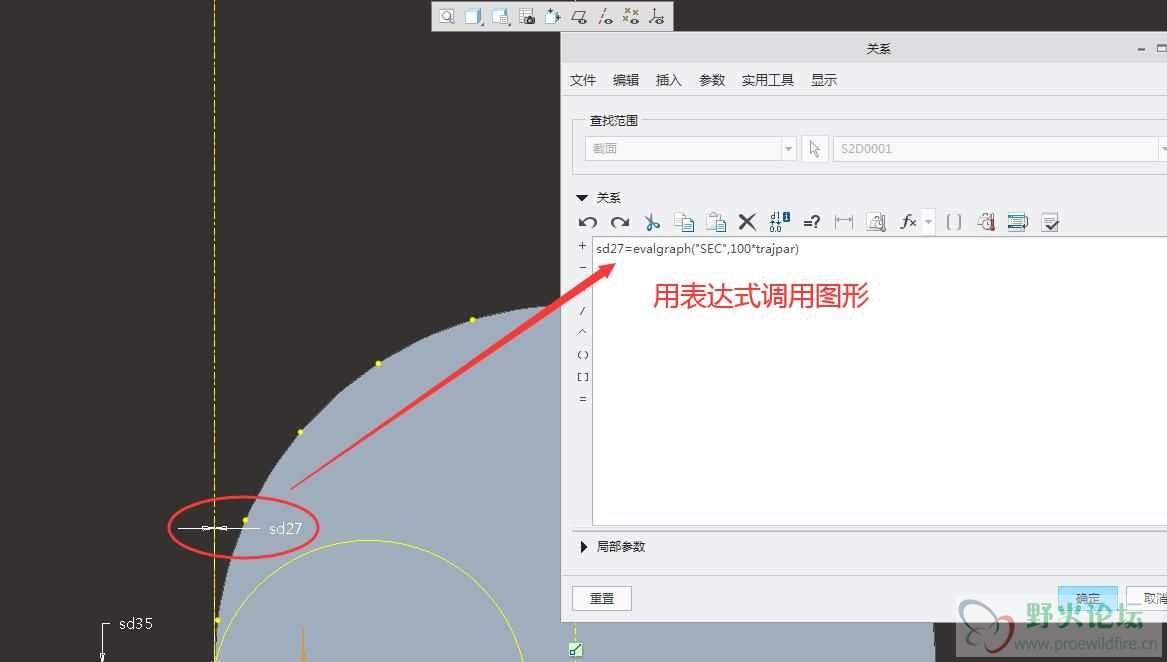The width and height of the screenshot is (1167, 662).
Task: Copy the selected relation text
Action: pyautogui.click(x=683, y=222)
